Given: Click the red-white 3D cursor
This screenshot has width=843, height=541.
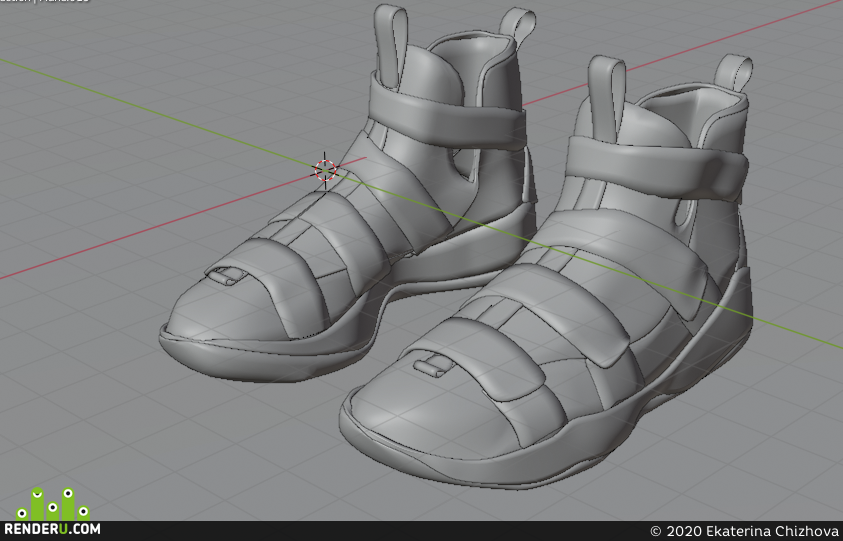Looking at the screenshot, I should [325, 170].
